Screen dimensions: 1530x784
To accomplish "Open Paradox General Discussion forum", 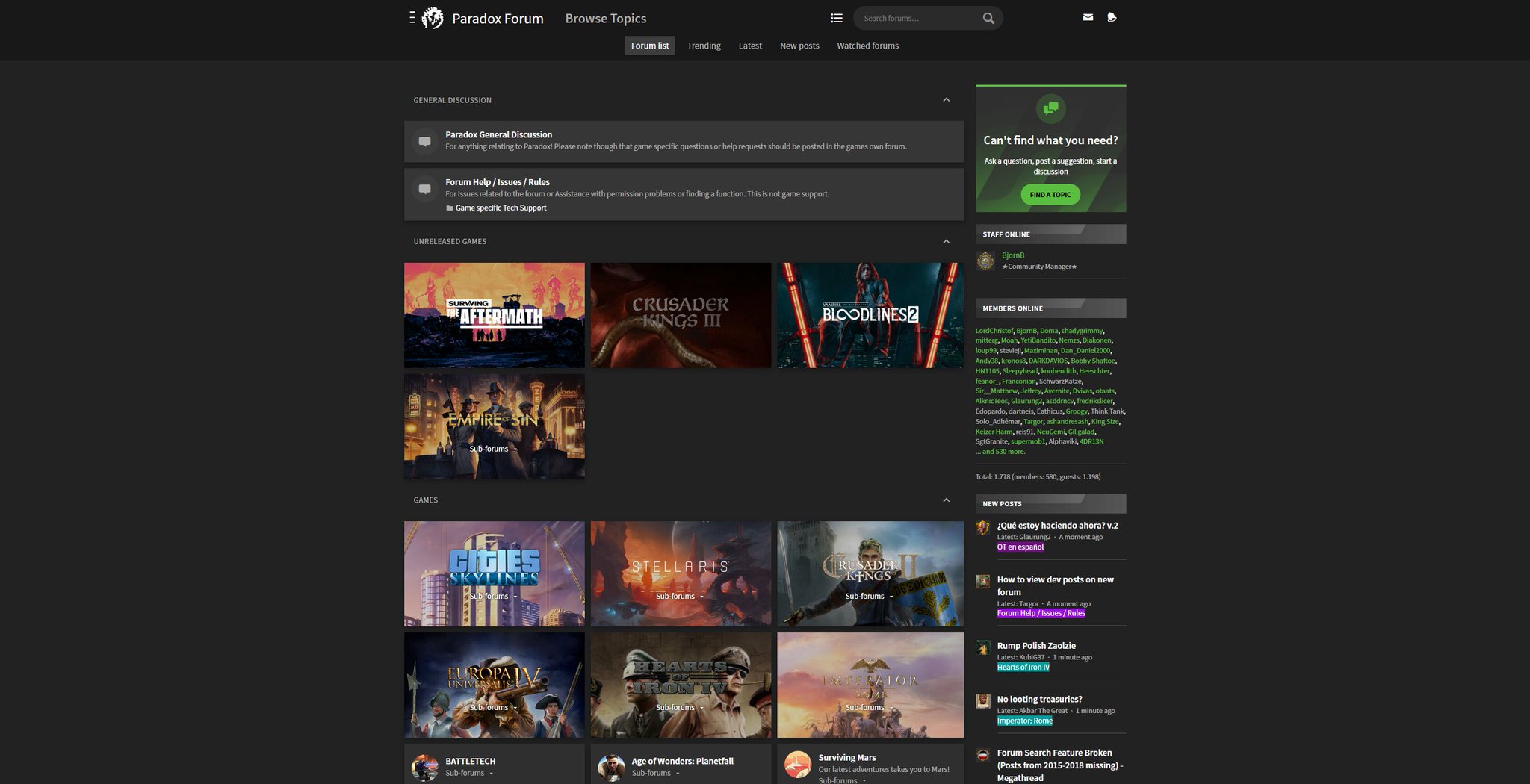I will pyautogui.click(x=499, y=134).
